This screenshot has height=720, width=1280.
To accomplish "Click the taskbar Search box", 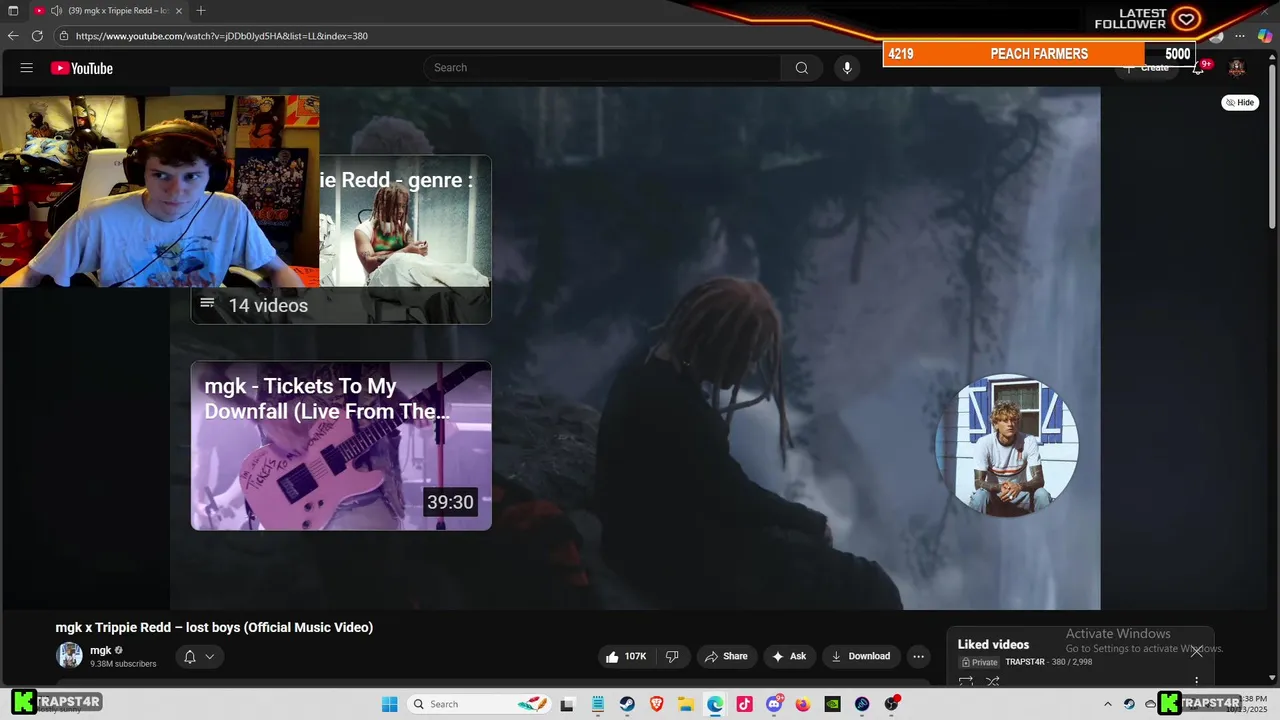I will (x=479, y=704).
